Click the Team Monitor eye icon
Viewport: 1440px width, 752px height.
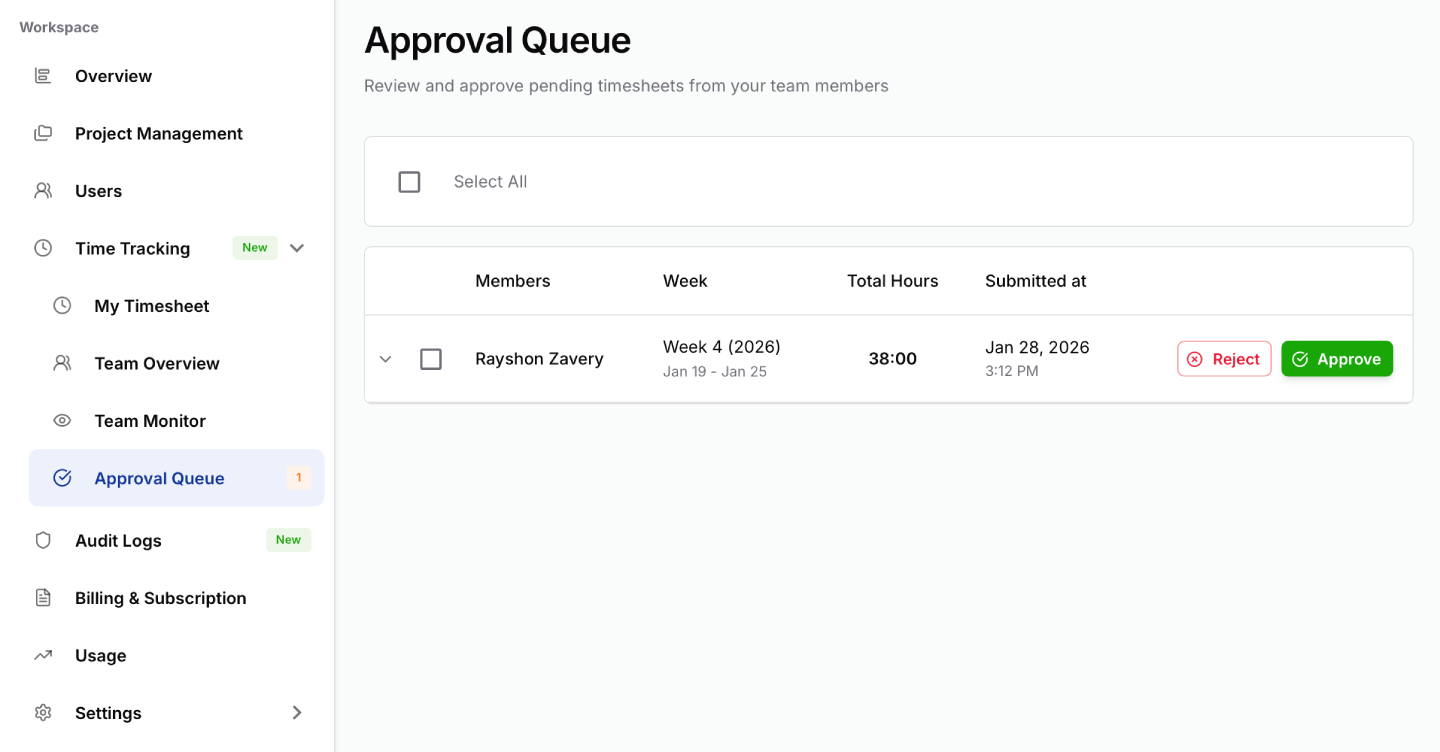tap(62, 420)
